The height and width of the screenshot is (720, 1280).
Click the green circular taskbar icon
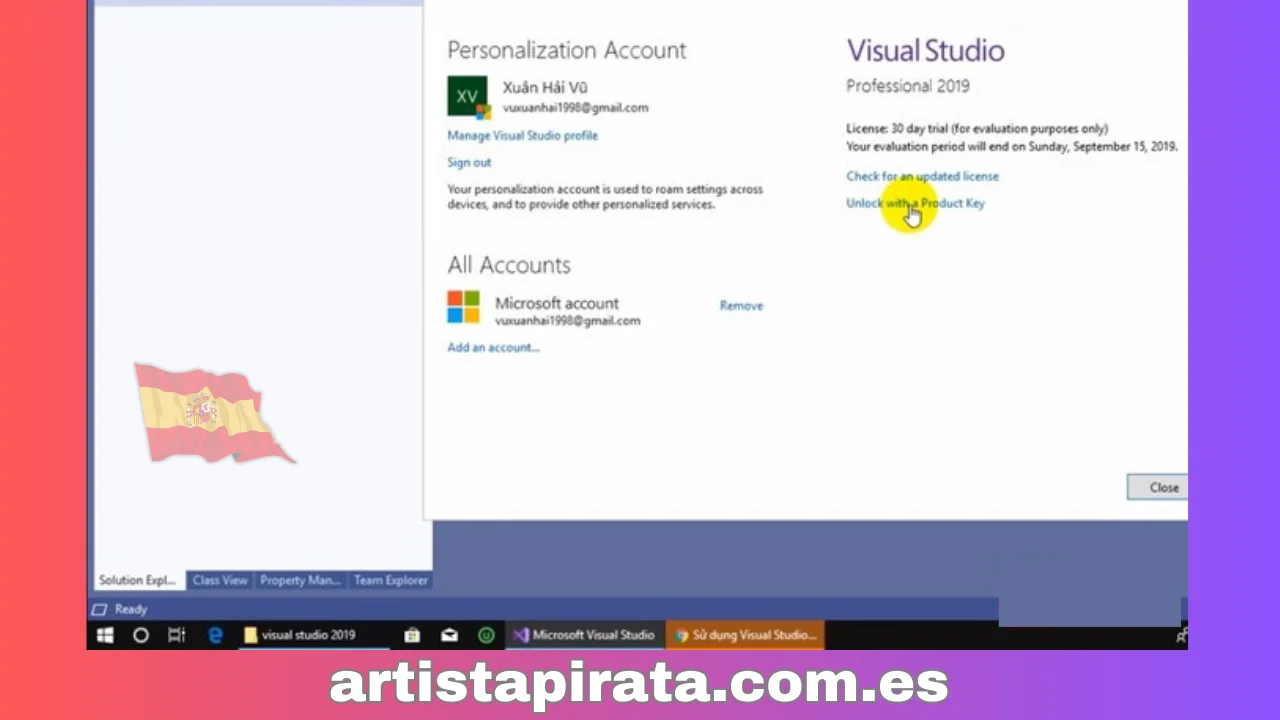487,635
